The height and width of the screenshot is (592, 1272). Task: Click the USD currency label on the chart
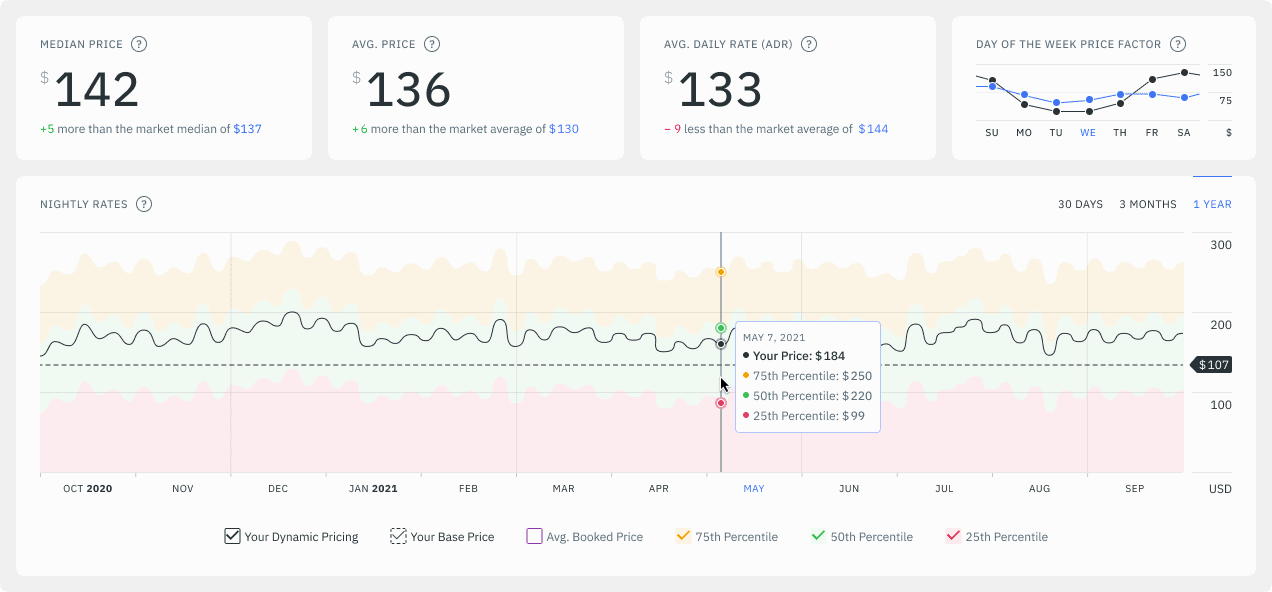[x=1220, y=489]
